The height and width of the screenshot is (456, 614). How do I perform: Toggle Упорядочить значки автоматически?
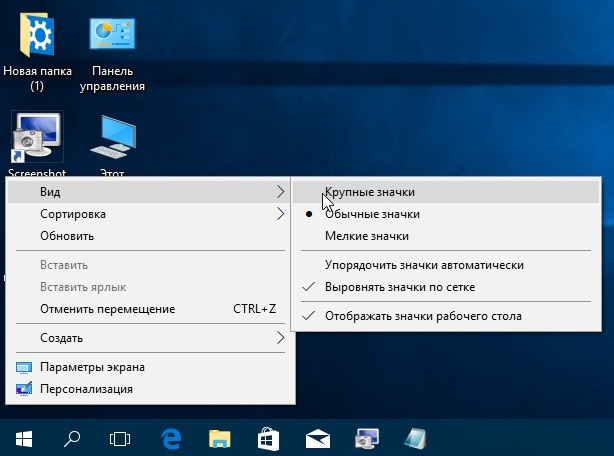click(446, 265)
